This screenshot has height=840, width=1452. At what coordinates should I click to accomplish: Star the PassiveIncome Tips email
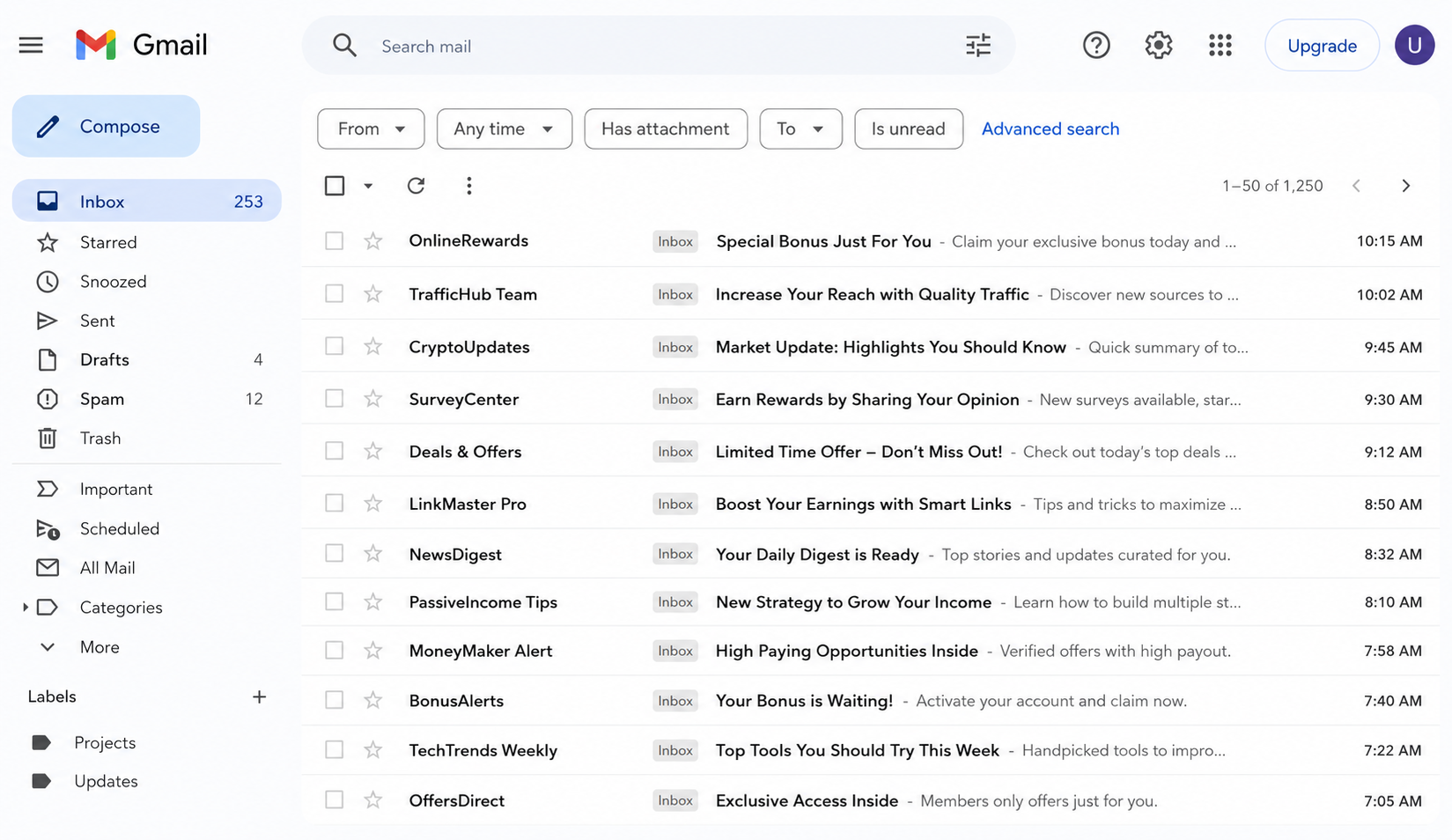[x=373, y=601]
